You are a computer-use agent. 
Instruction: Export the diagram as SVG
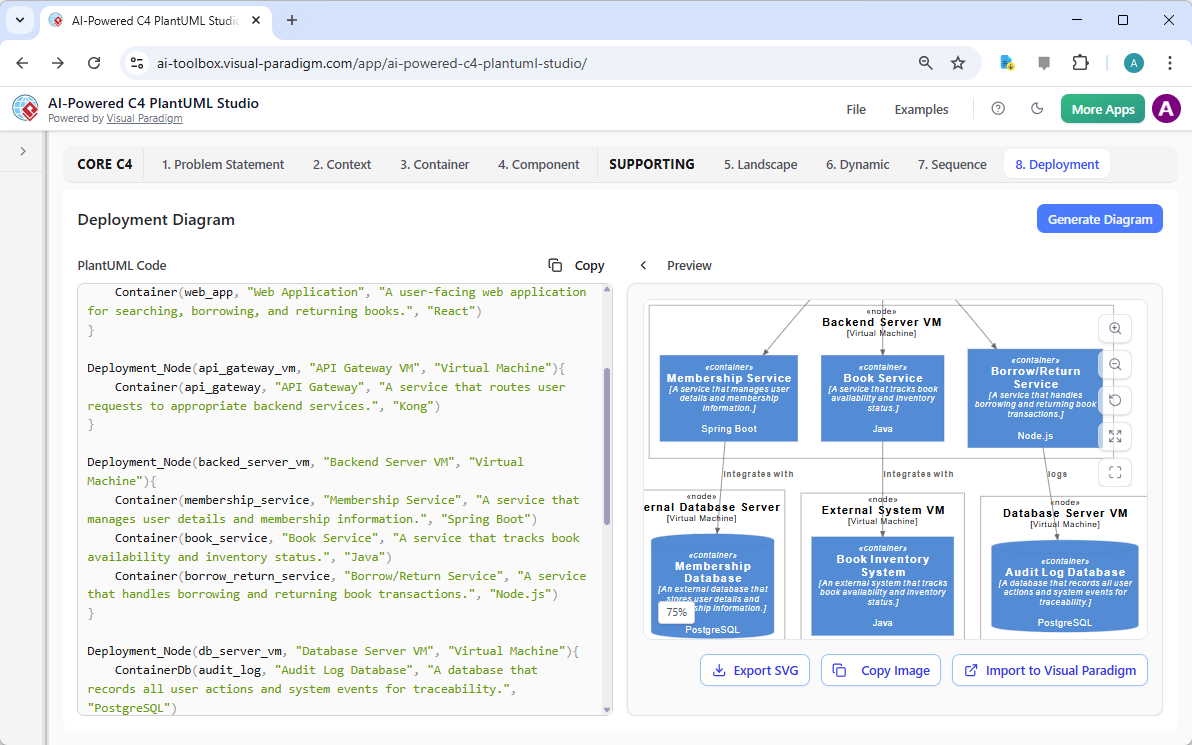tap(755, 670)
